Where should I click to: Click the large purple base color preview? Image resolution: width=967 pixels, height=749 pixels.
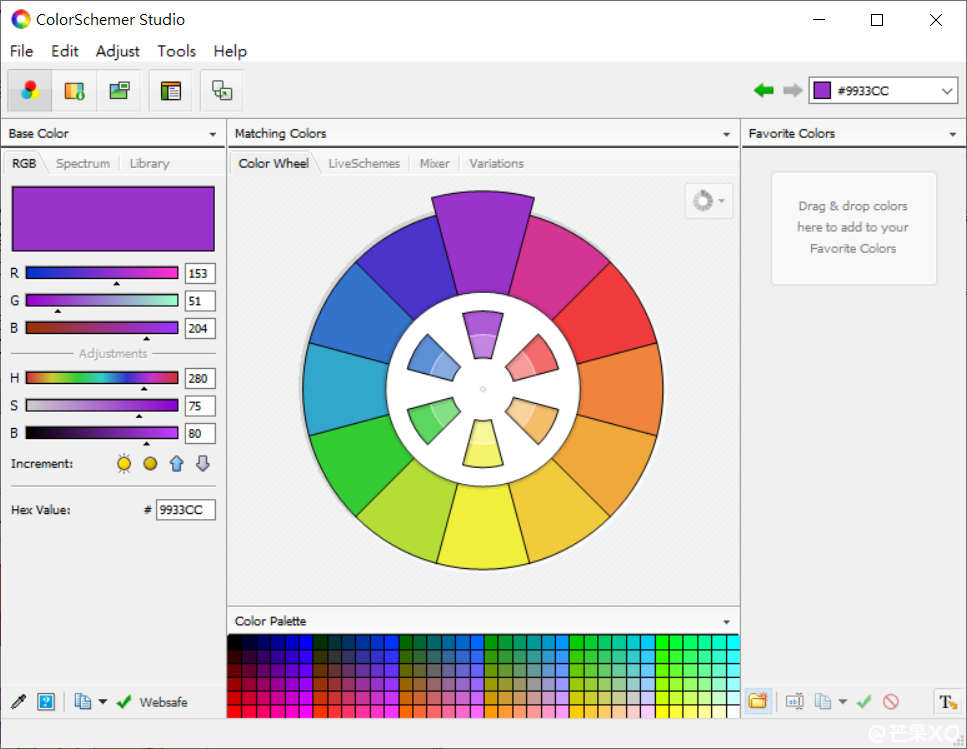113,219
